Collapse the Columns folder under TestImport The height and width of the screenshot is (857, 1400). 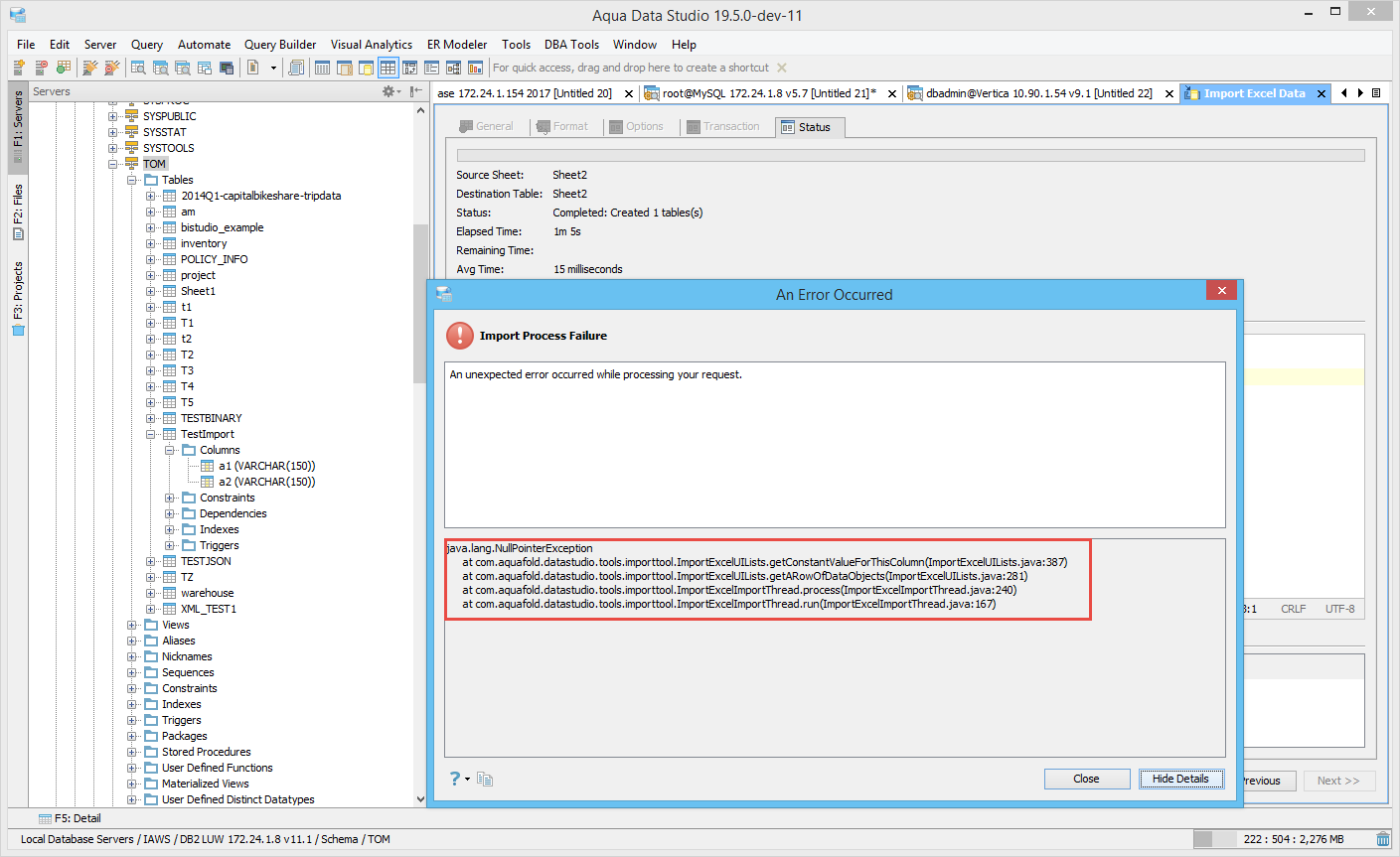tap(170, 450)
